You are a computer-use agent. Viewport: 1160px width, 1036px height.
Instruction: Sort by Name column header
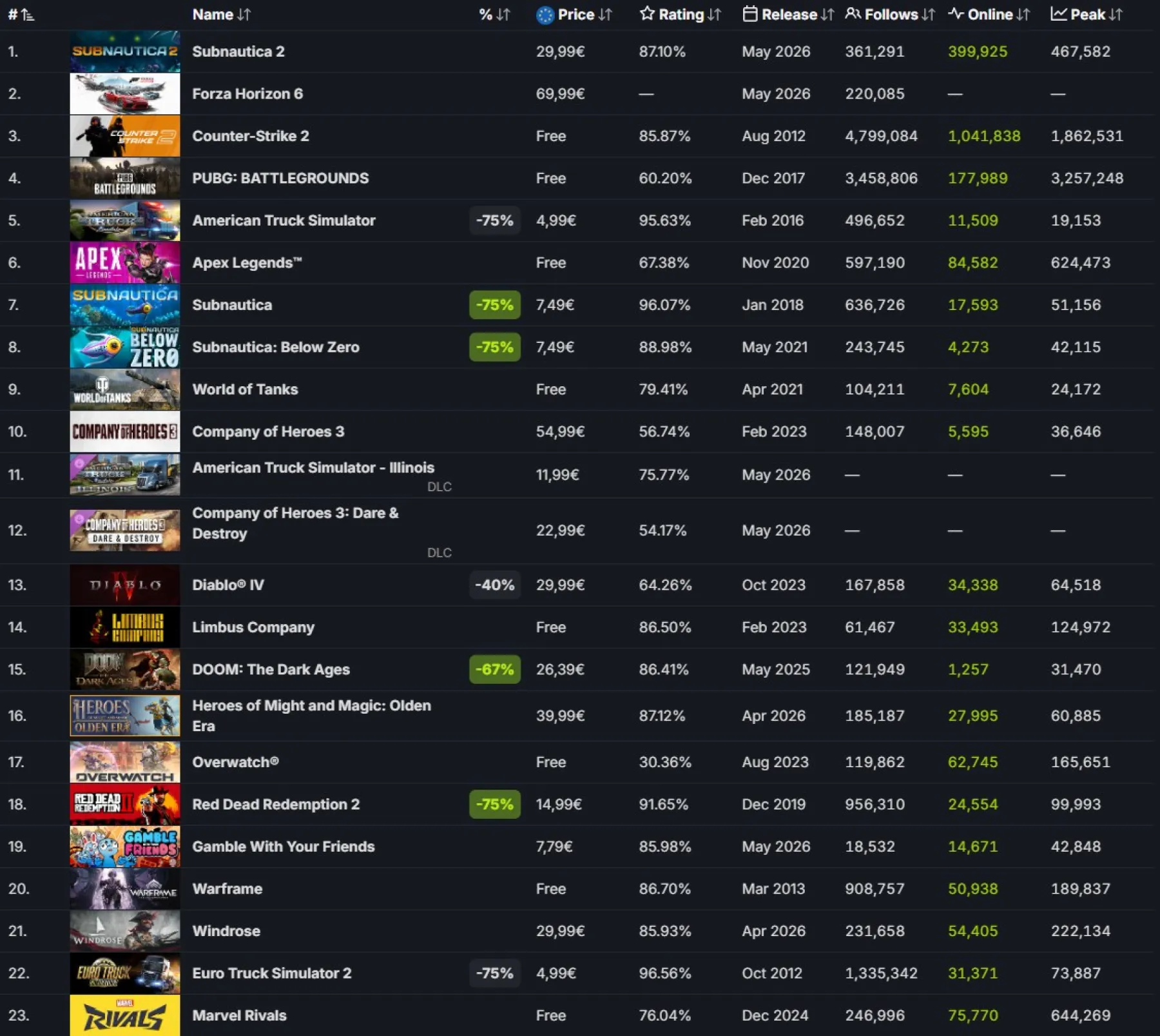point(221,14)
